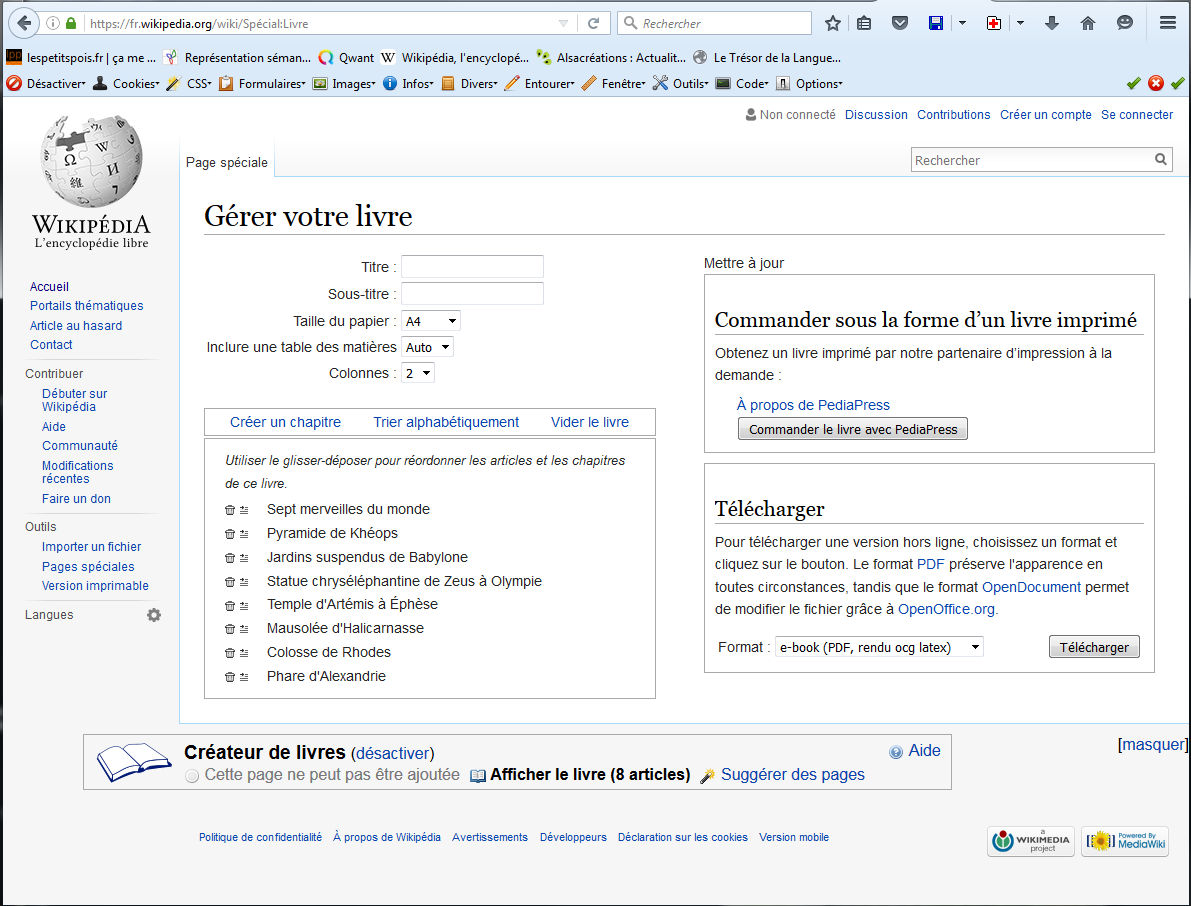Click into the Titre text field
The image size is (1191, 906).
point(472,267)
